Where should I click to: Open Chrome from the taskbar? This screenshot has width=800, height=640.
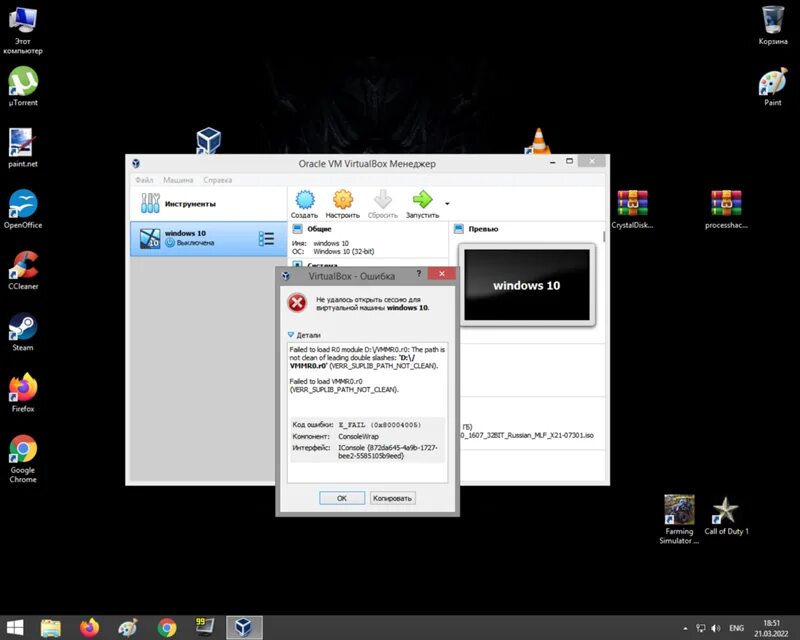tap(167, 627)
